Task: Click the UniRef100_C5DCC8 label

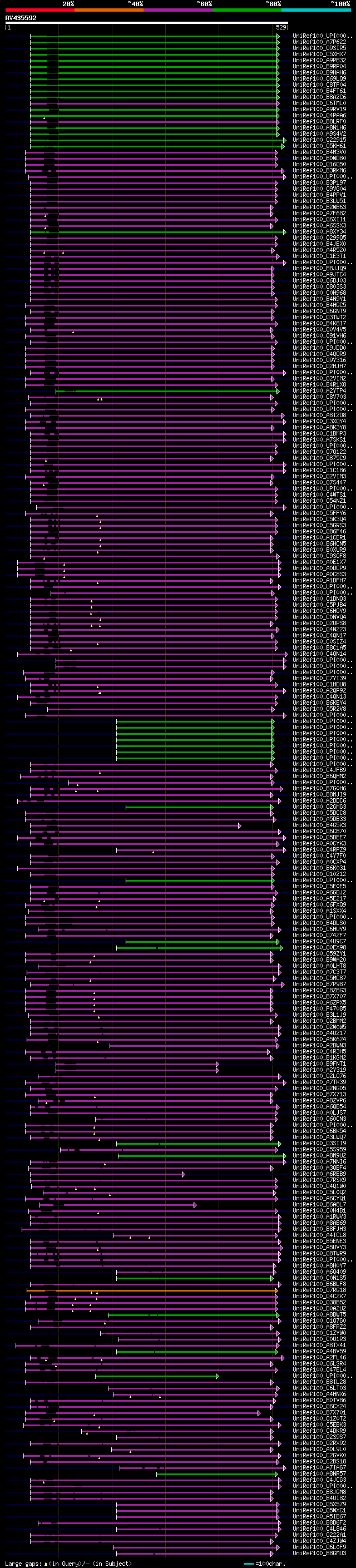Action: [319, 813]
